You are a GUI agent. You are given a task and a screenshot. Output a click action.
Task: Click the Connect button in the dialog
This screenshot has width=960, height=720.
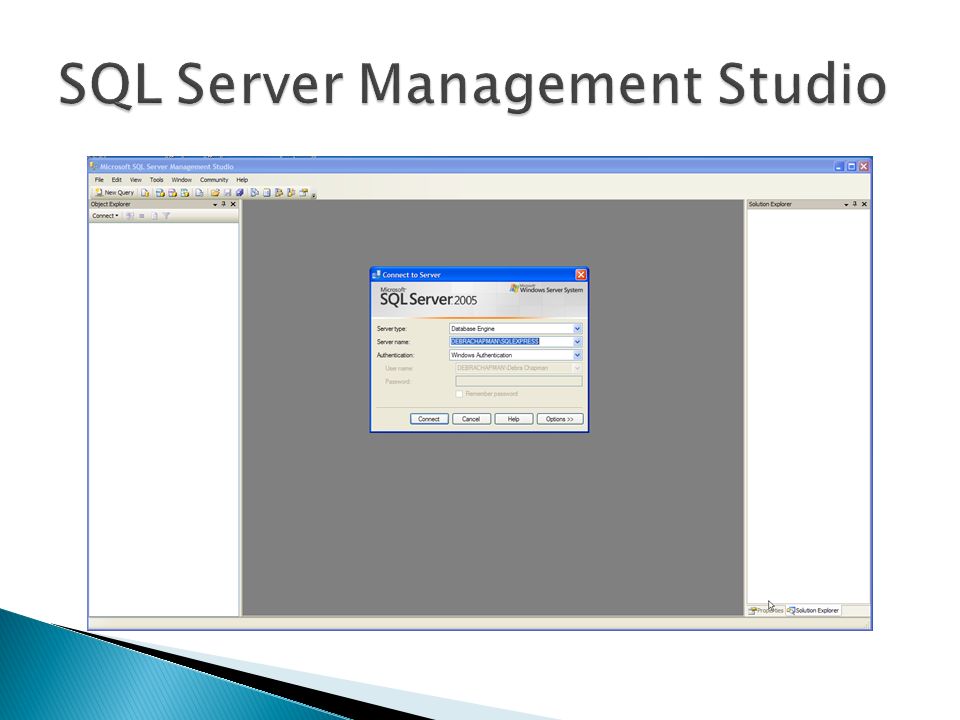click(429, 419)
